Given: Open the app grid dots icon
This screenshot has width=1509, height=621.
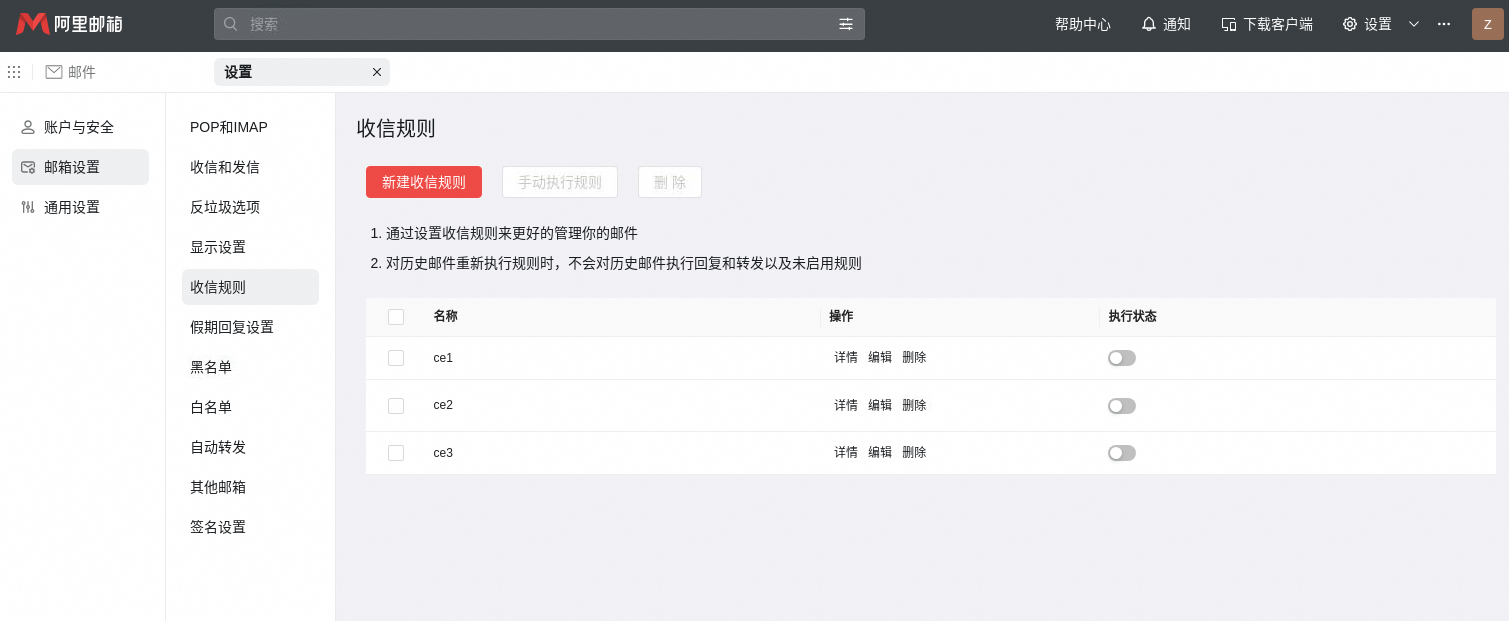Looking at the screenshot, I should (14, 72).
